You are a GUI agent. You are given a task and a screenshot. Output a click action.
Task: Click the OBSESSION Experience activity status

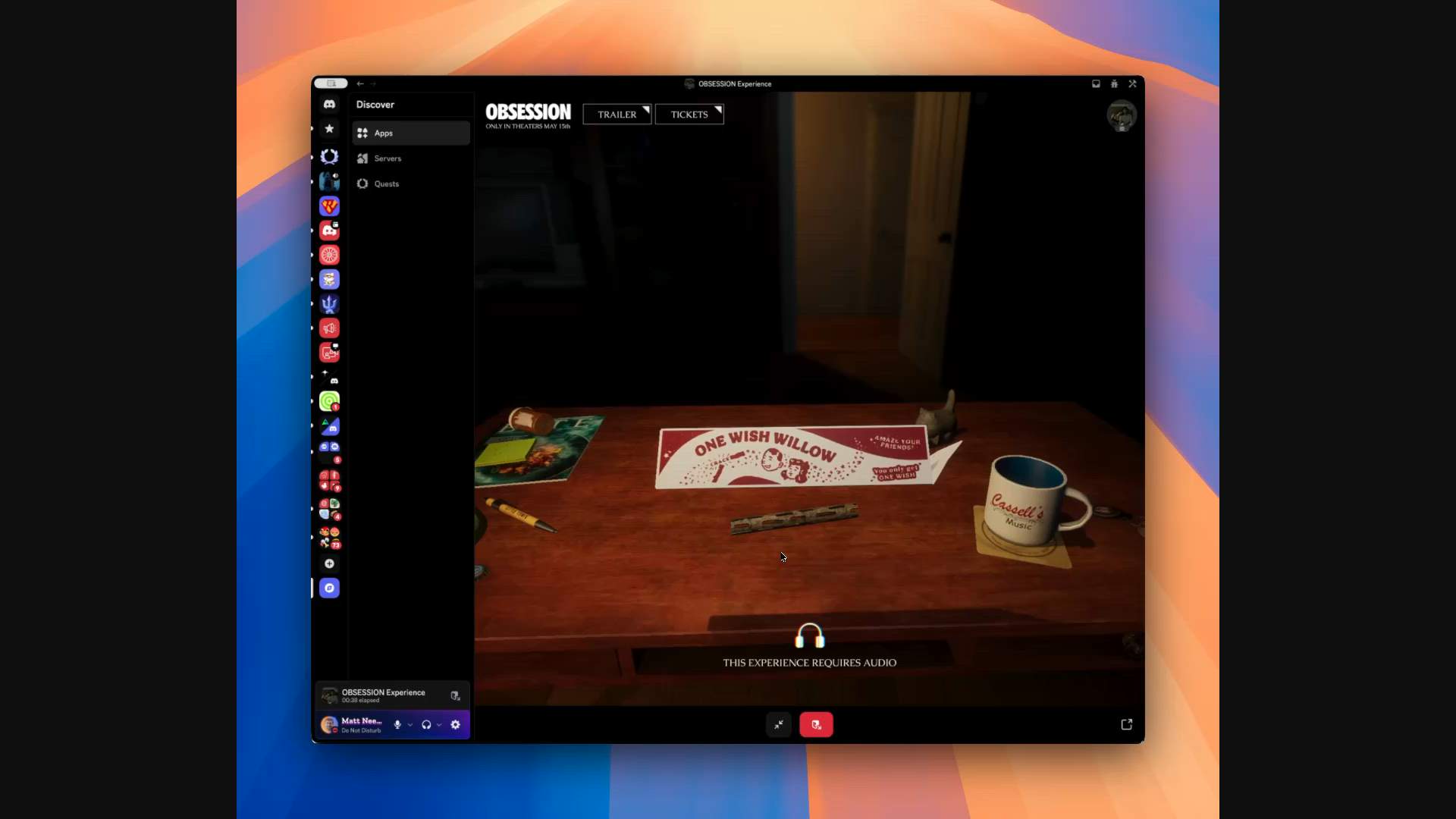382,695
